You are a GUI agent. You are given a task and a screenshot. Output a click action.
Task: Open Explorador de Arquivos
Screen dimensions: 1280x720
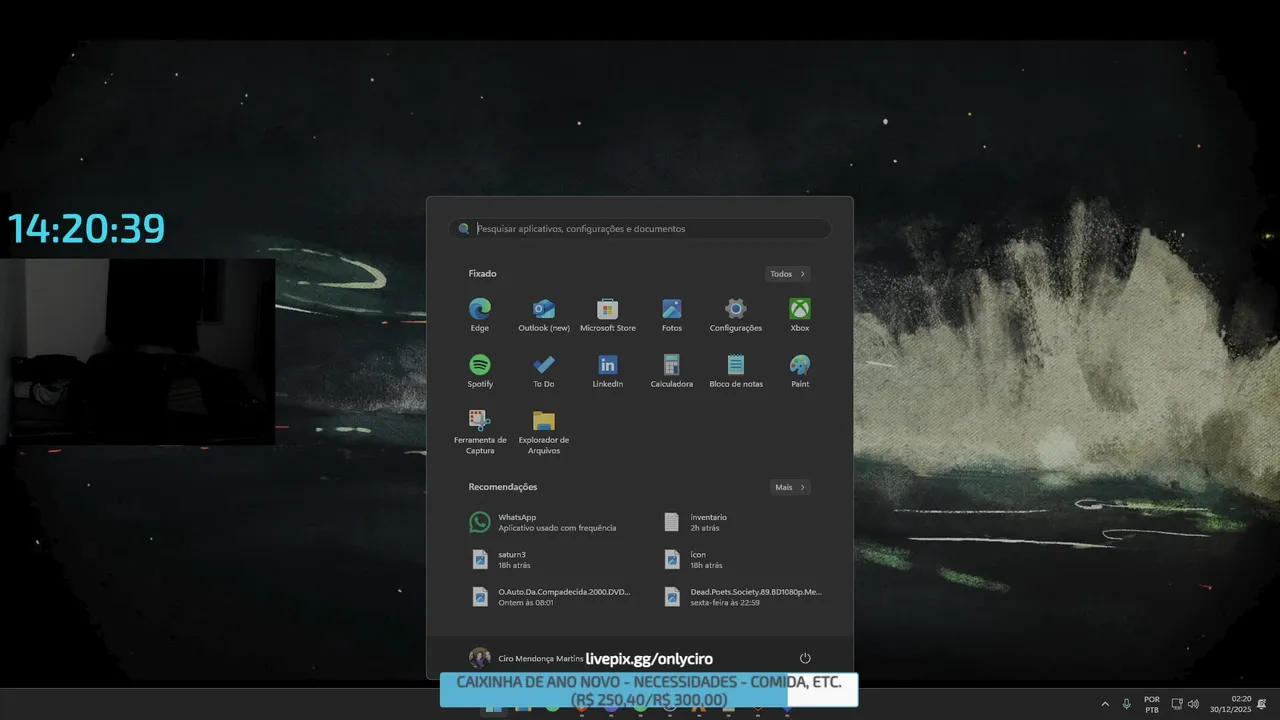[x=544, y=432]
